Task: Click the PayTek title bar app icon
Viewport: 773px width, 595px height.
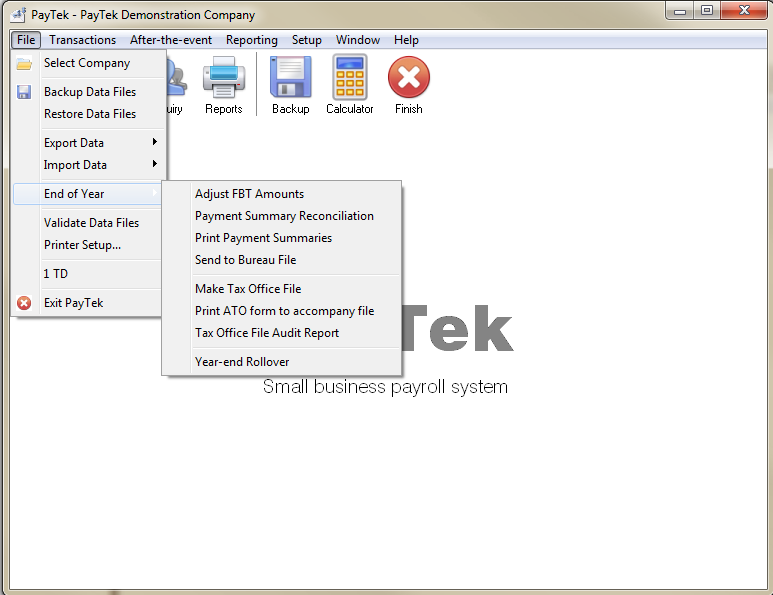Action: tap(18, 15)
